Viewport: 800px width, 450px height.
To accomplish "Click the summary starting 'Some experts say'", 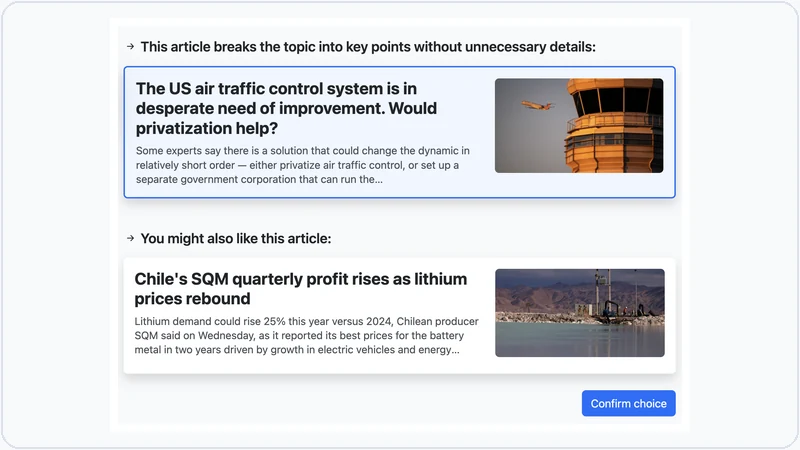I will pos(303,165).
